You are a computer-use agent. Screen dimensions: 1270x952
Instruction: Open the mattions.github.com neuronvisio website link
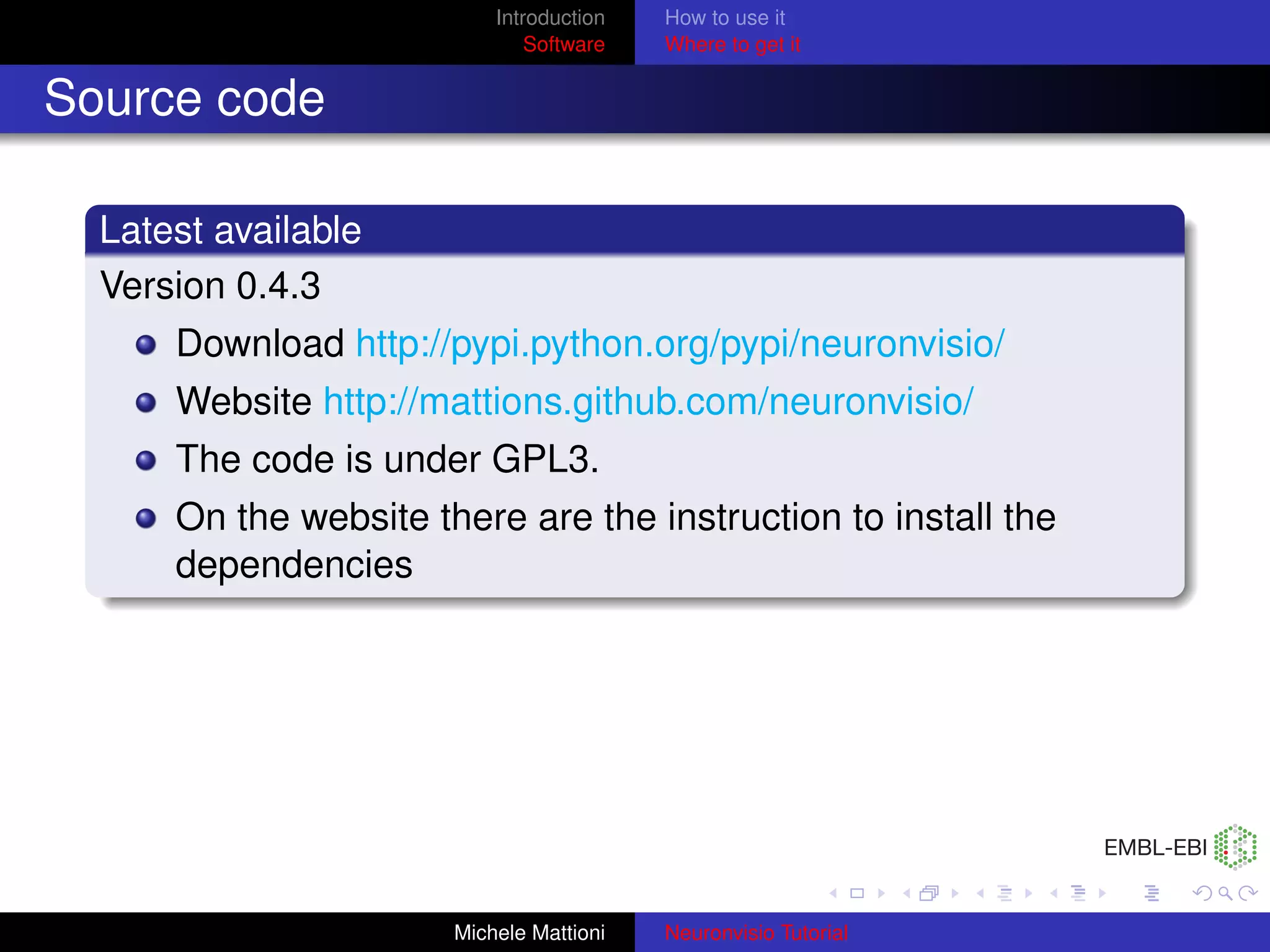coord(649,402)
